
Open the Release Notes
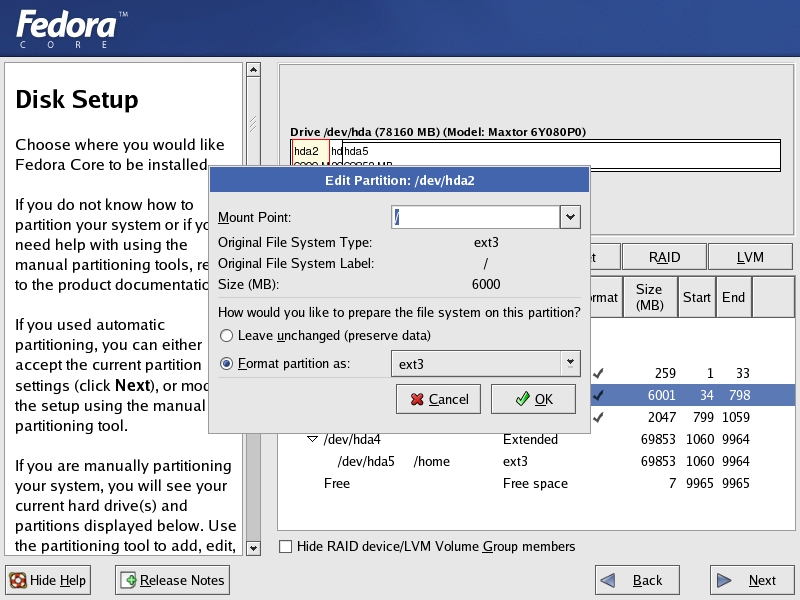click(172, 580)
